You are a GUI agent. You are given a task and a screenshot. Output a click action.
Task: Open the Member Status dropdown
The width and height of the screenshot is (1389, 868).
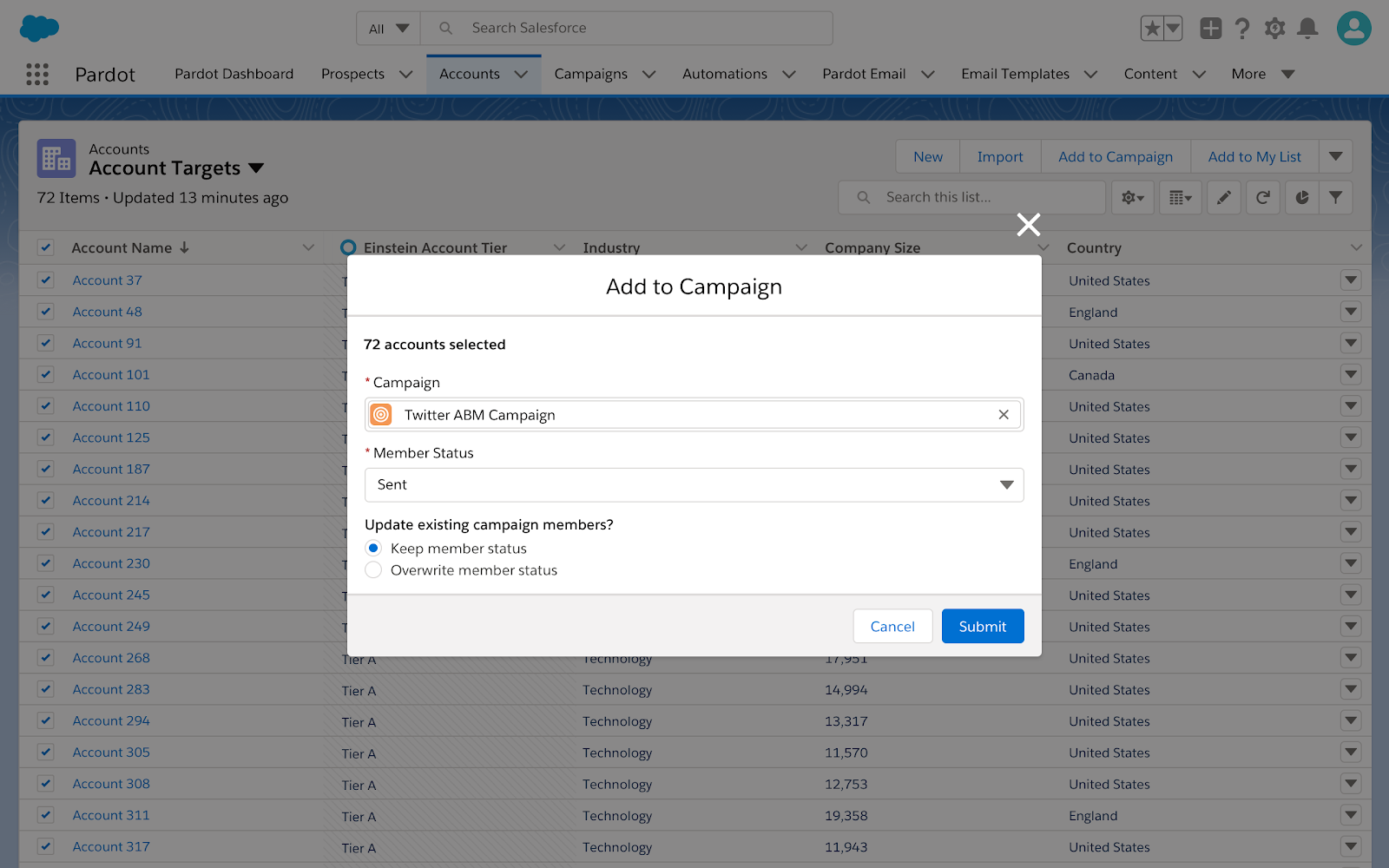point(694,485)
